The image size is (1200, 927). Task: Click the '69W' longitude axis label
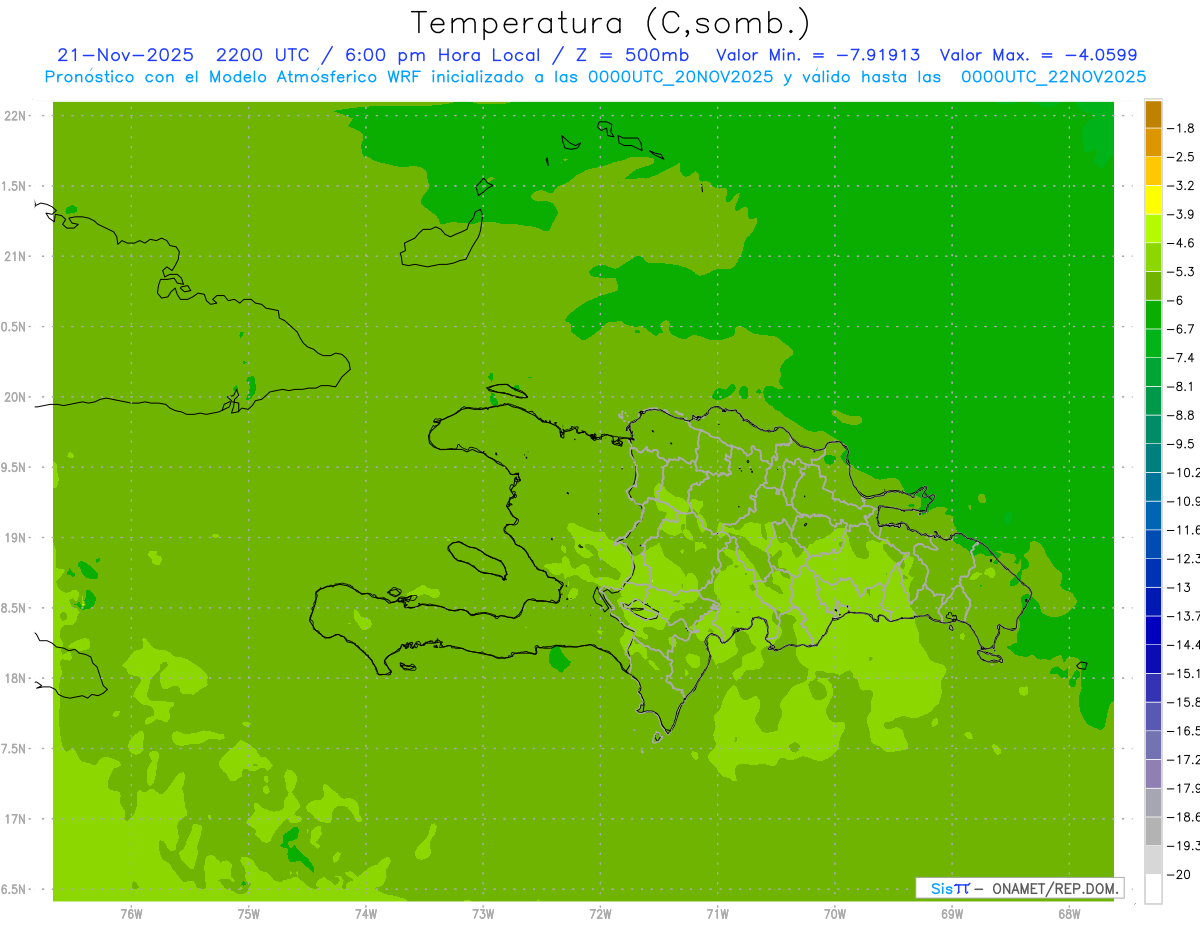point(952,914)
